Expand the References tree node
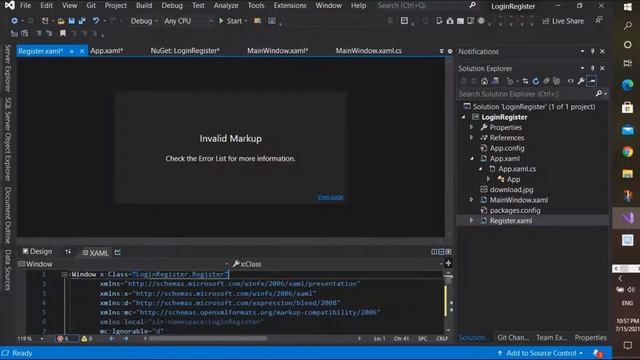The image size is (640, 360). [472, 138]
